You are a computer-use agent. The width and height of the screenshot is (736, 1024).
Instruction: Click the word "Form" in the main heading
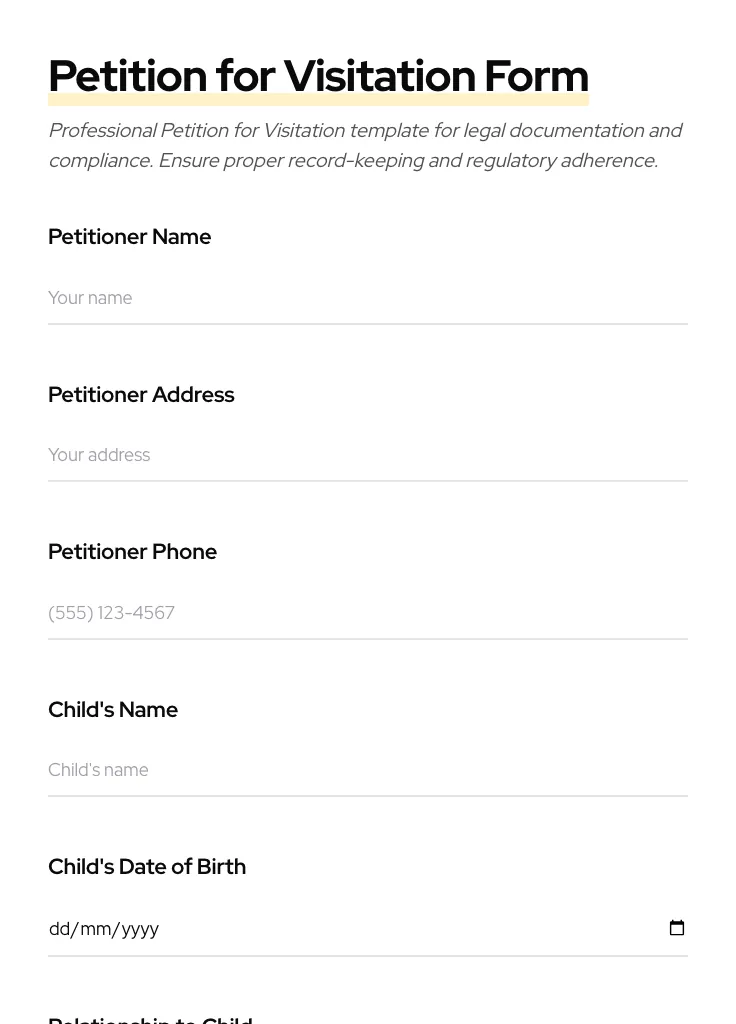pyautogui.click(x=536, y=76)
